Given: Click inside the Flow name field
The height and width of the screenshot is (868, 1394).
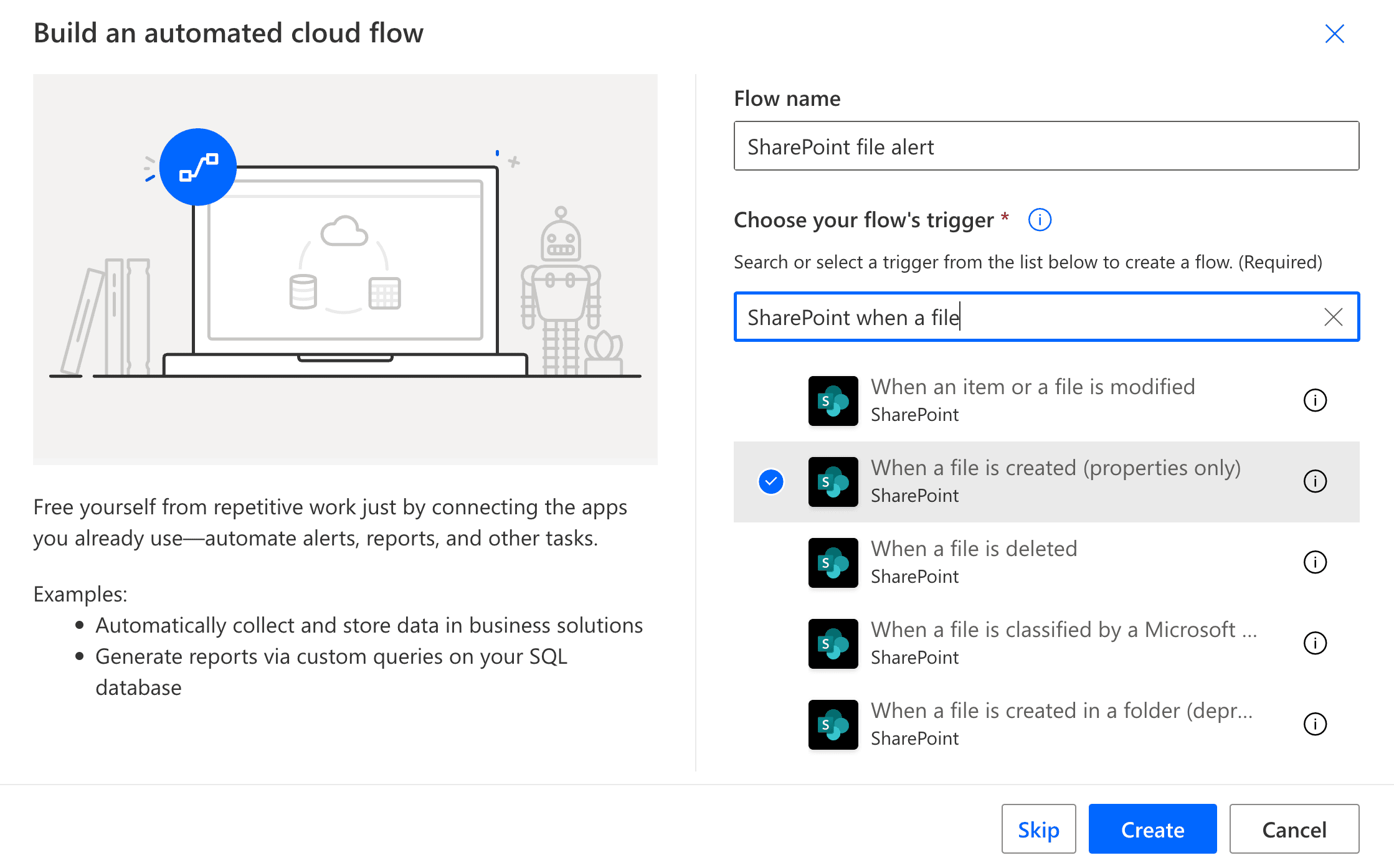Looking at the screenshot, I should click(x=1046, y=146).
